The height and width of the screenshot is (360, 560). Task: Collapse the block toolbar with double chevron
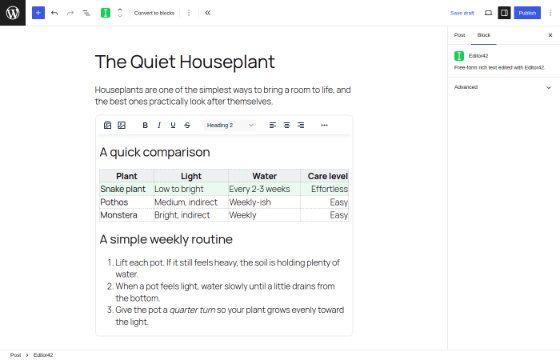[x=208, y=13]
